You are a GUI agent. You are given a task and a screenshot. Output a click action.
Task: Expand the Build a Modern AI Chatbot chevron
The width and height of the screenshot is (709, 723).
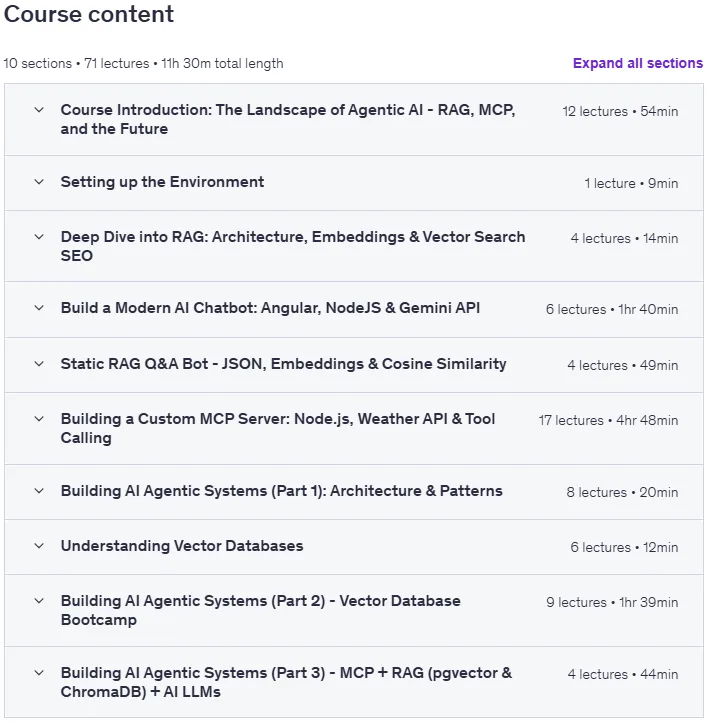[39, 308]
